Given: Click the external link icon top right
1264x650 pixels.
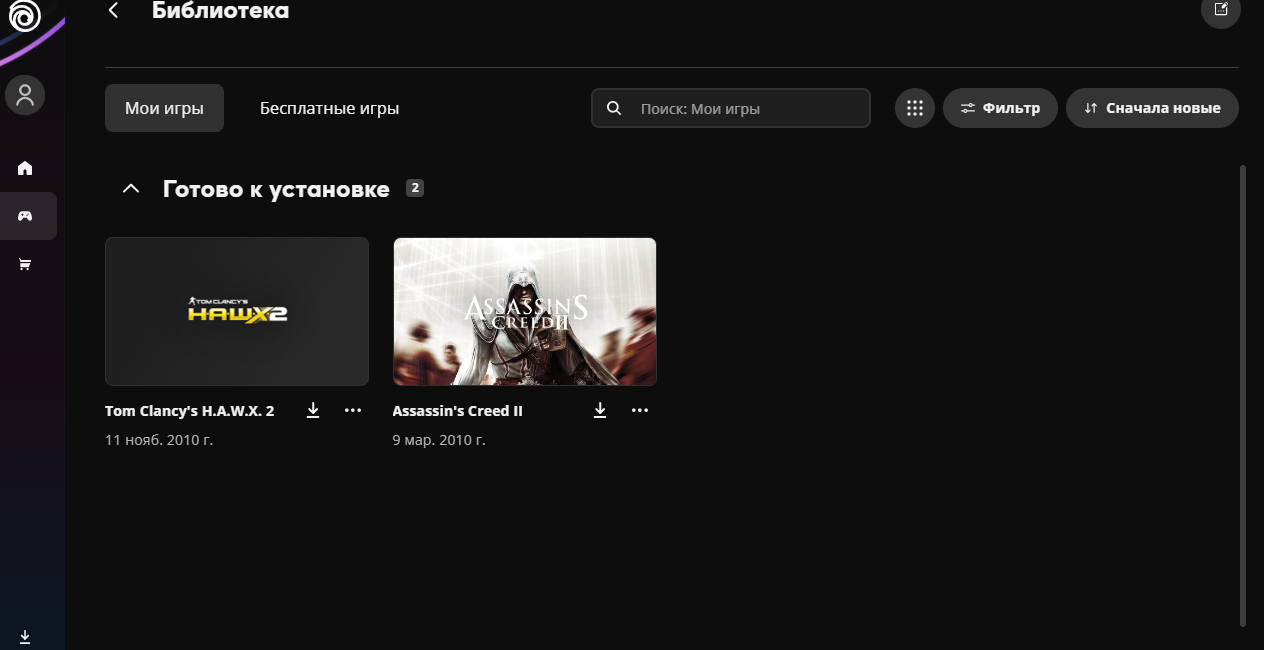Looking at the screenshot, I should pyautogui.click(x=1220, y=10).
